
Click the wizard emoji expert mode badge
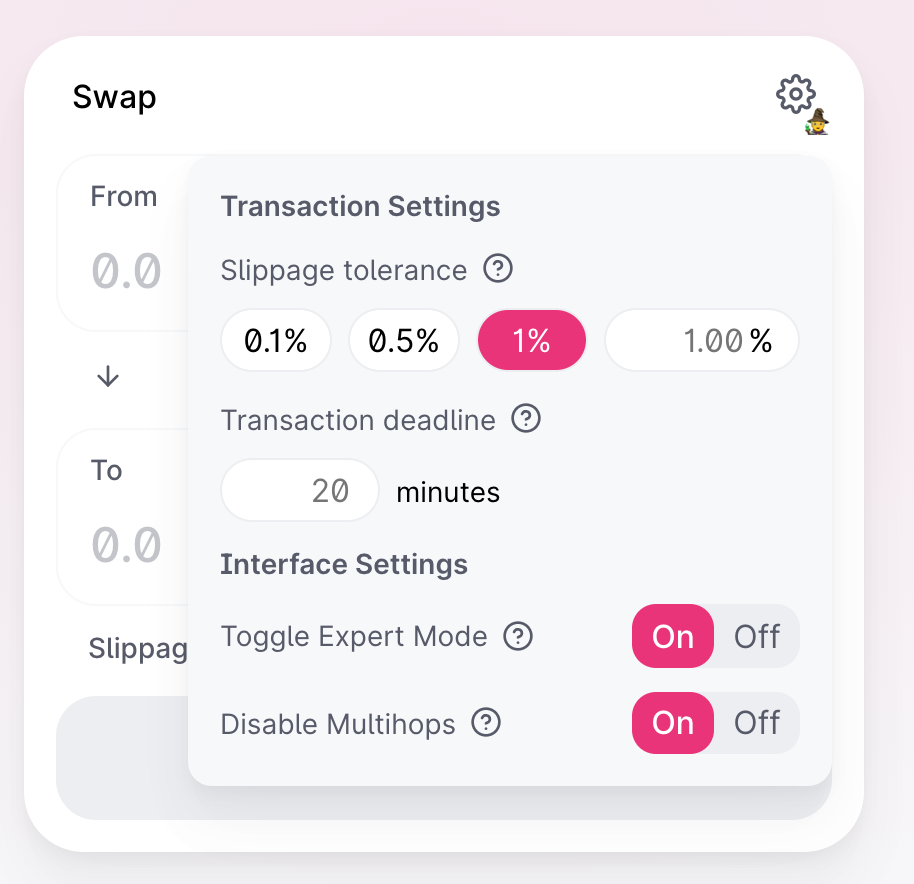click(x=817, y=122)
